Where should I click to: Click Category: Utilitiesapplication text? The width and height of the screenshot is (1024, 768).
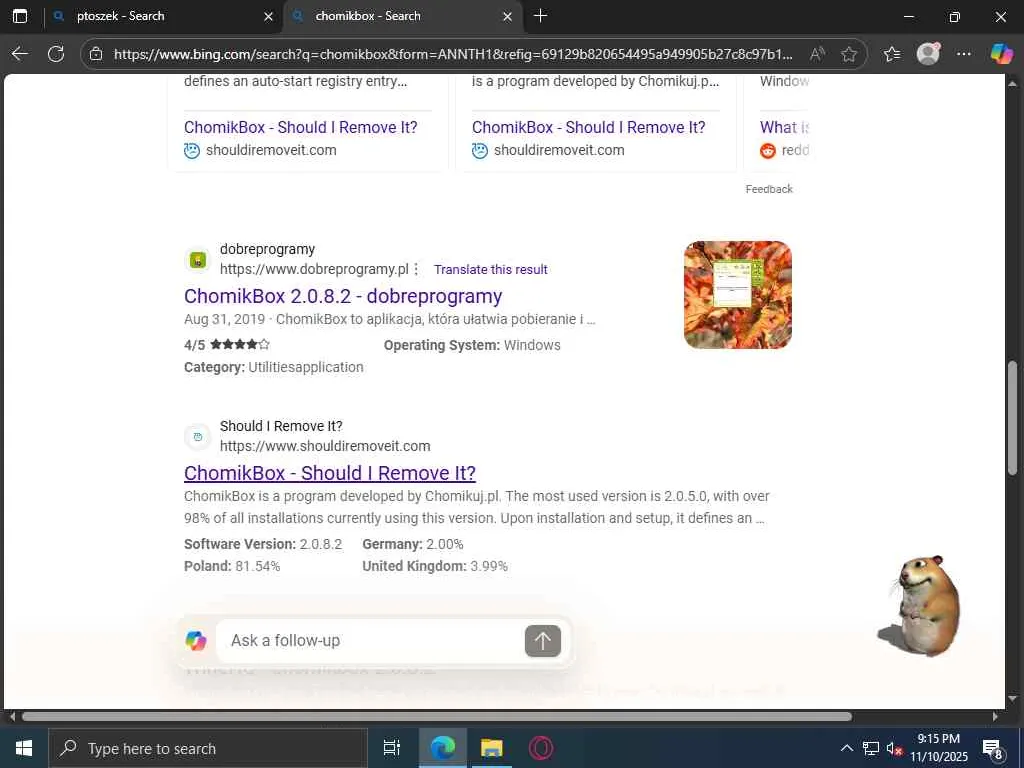pyautogui.click(x=274, y=367)
